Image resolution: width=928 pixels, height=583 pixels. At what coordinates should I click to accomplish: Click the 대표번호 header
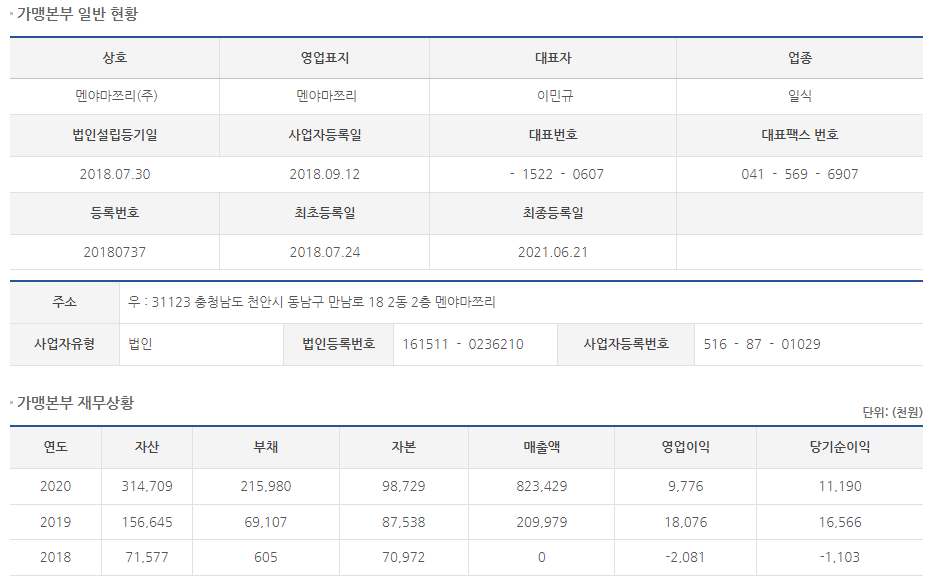[x=553, y=135]
